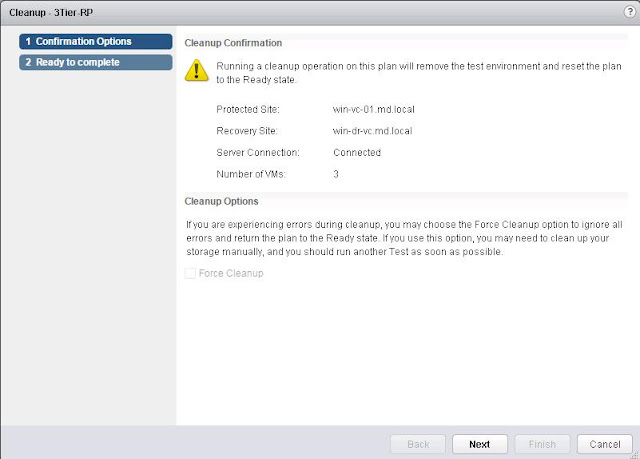Click the value 'win-vc-01.md.local'
The image size is (640, 459).
coord(373,109)
